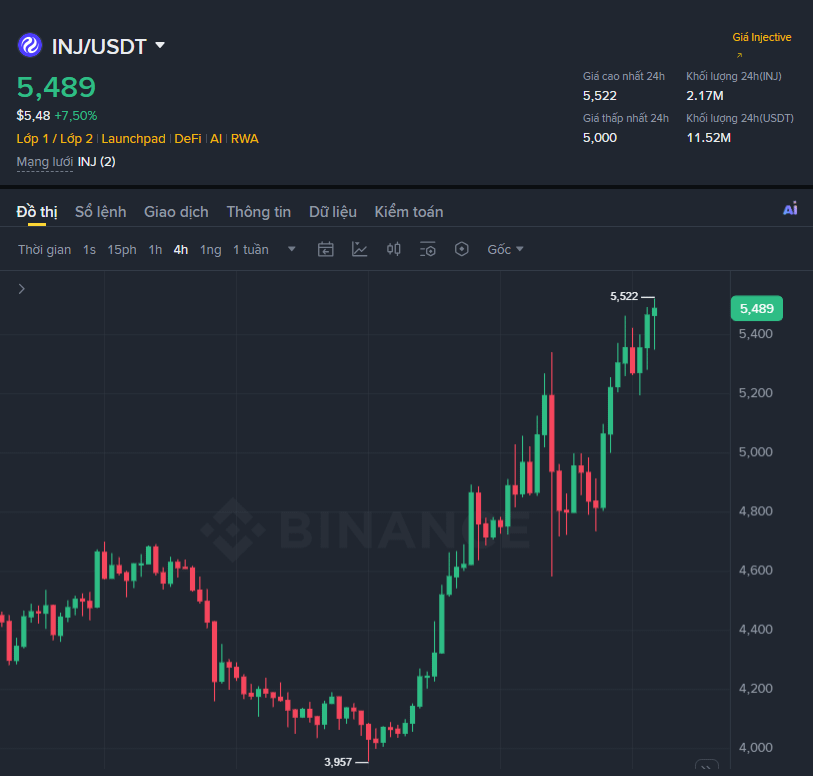The image size is (813, 776).
Task: Select the 15ph timeframe
Action: click(122, 250)
